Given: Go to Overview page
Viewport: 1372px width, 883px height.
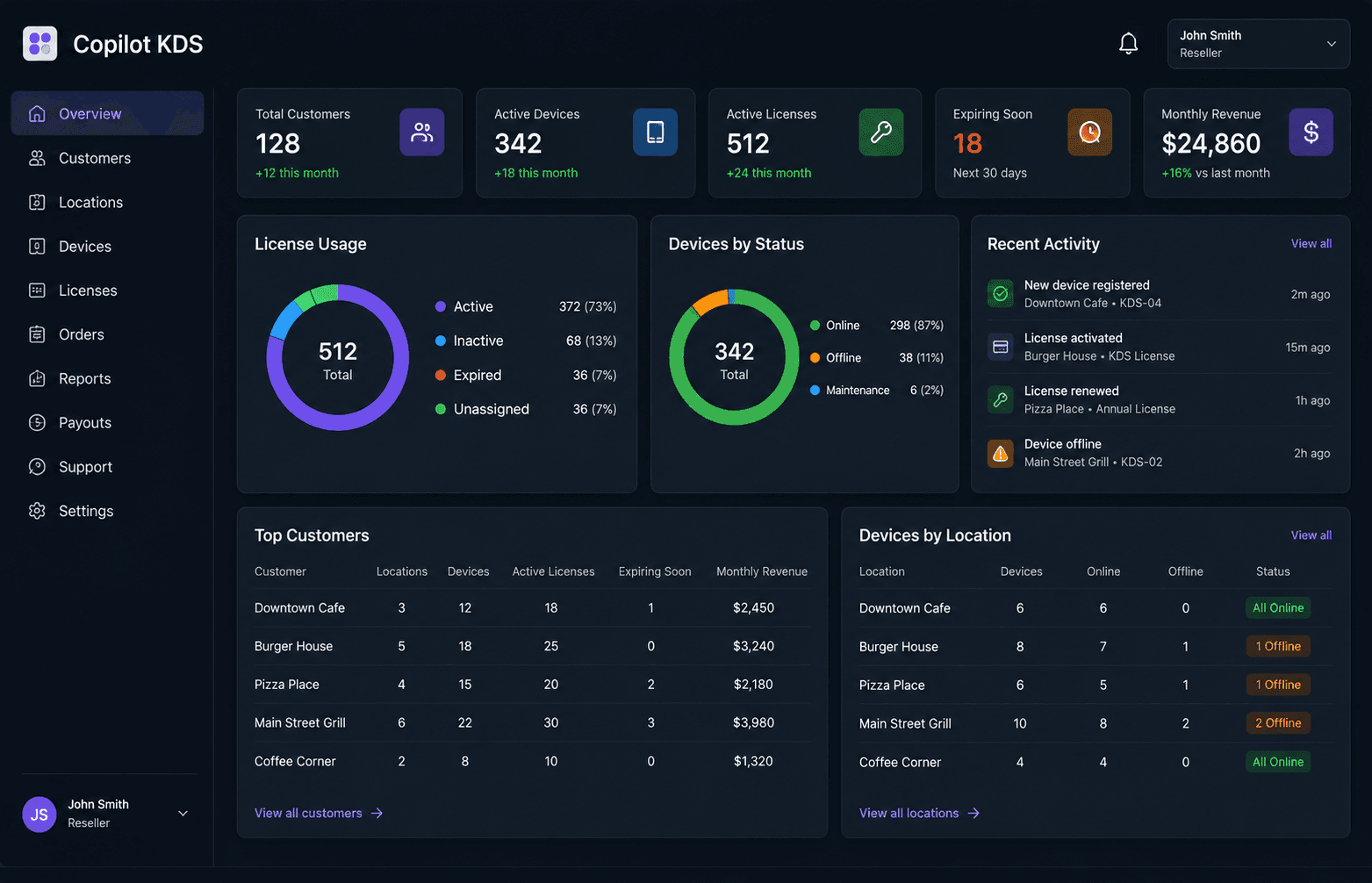Looking at the screenshot, I should coord(107,113).
